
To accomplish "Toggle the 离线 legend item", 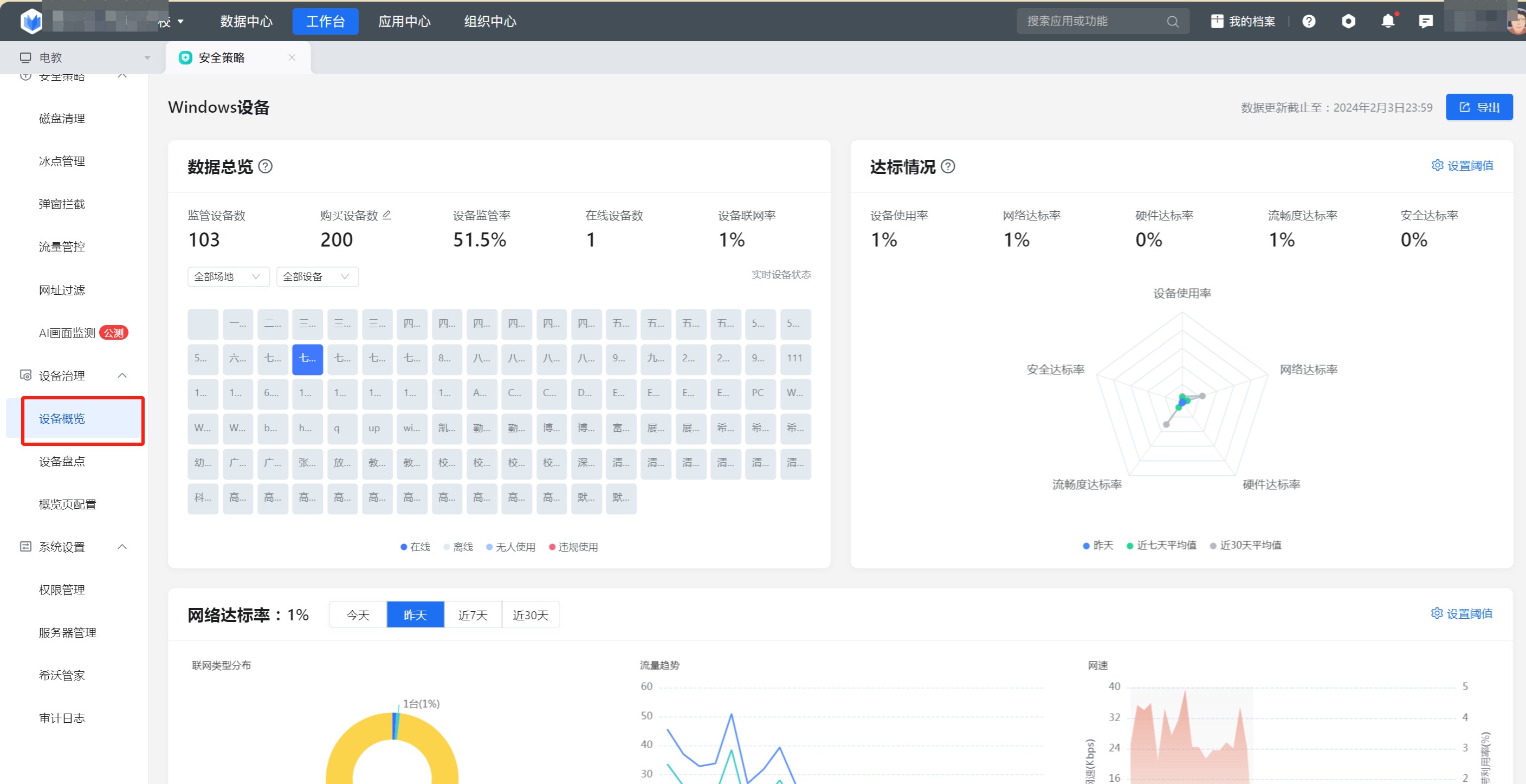I will coord(458,547).
